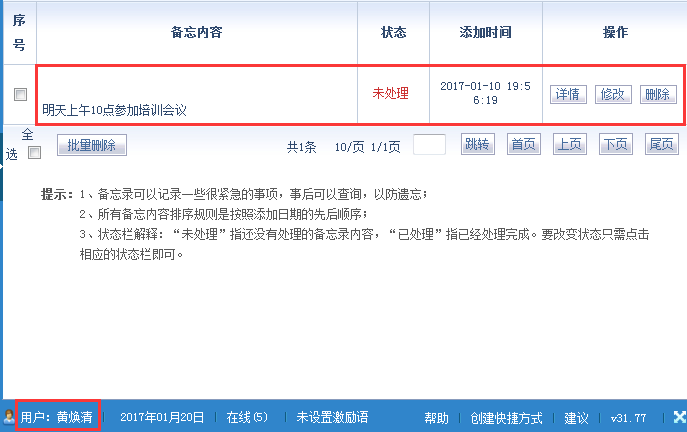Viewport: 687px width, 432px height.
Task: Click 修改 to edit the memo
Action: coord(612,94)
